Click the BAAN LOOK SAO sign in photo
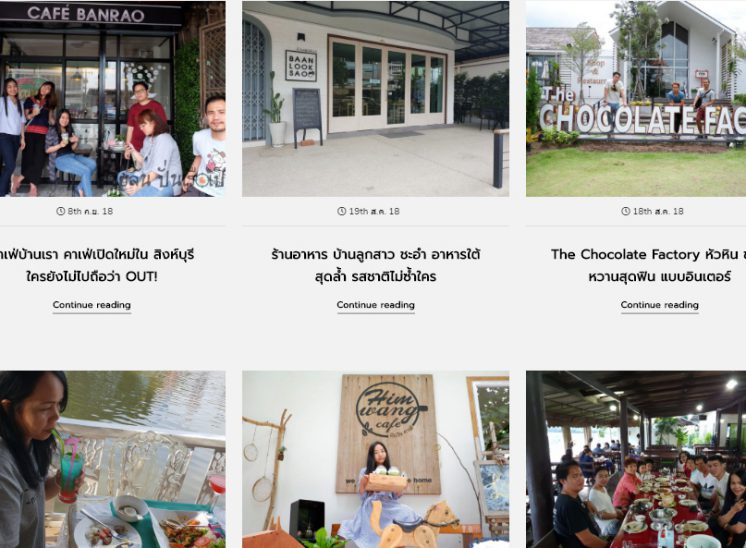The image size is (746, 548). coord(301,66)
